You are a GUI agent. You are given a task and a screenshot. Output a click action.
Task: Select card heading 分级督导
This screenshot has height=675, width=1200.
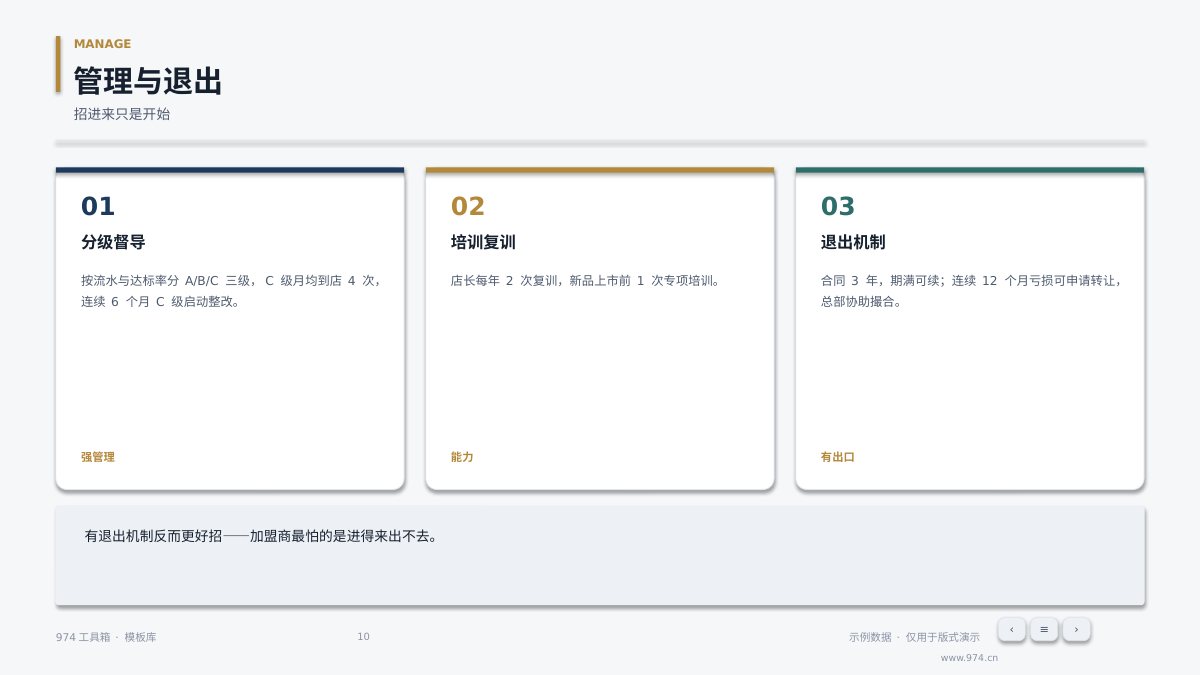pos(113,242)
